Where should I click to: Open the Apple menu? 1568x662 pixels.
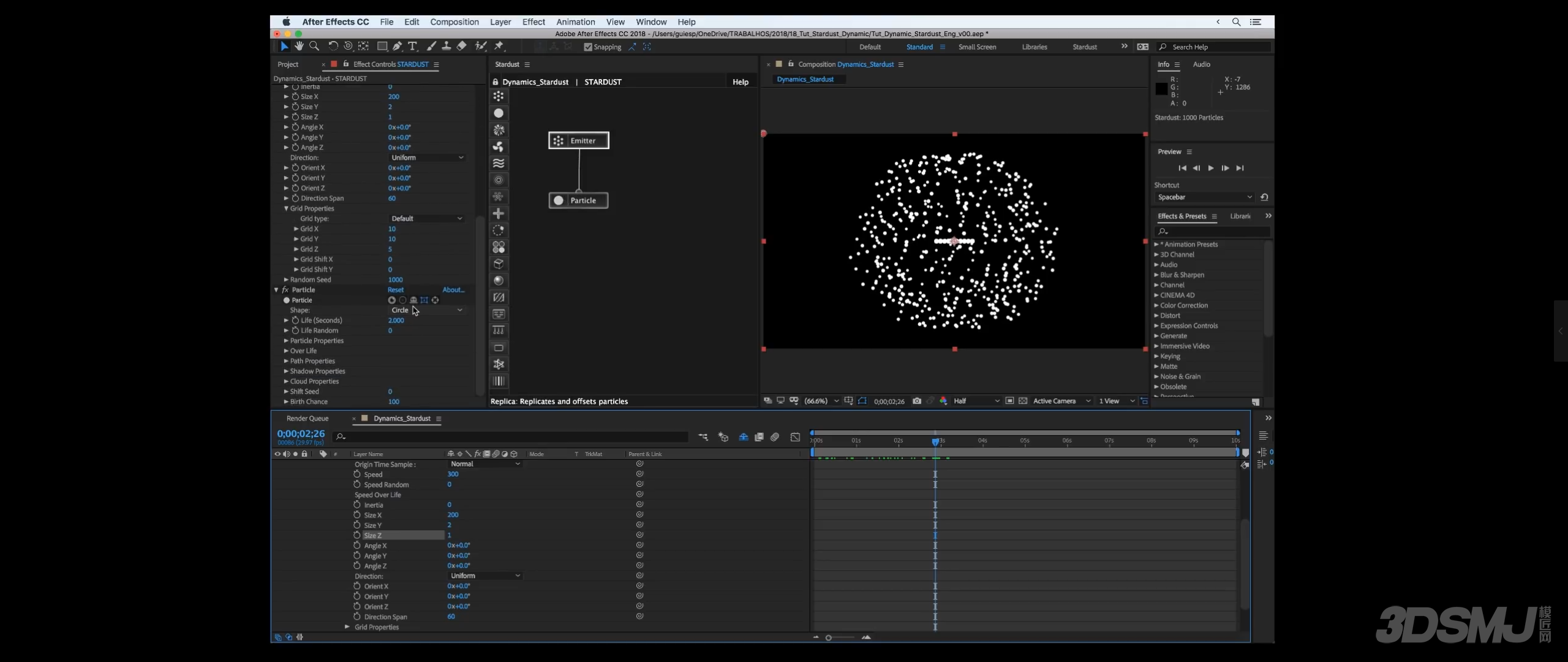(286, 21)
